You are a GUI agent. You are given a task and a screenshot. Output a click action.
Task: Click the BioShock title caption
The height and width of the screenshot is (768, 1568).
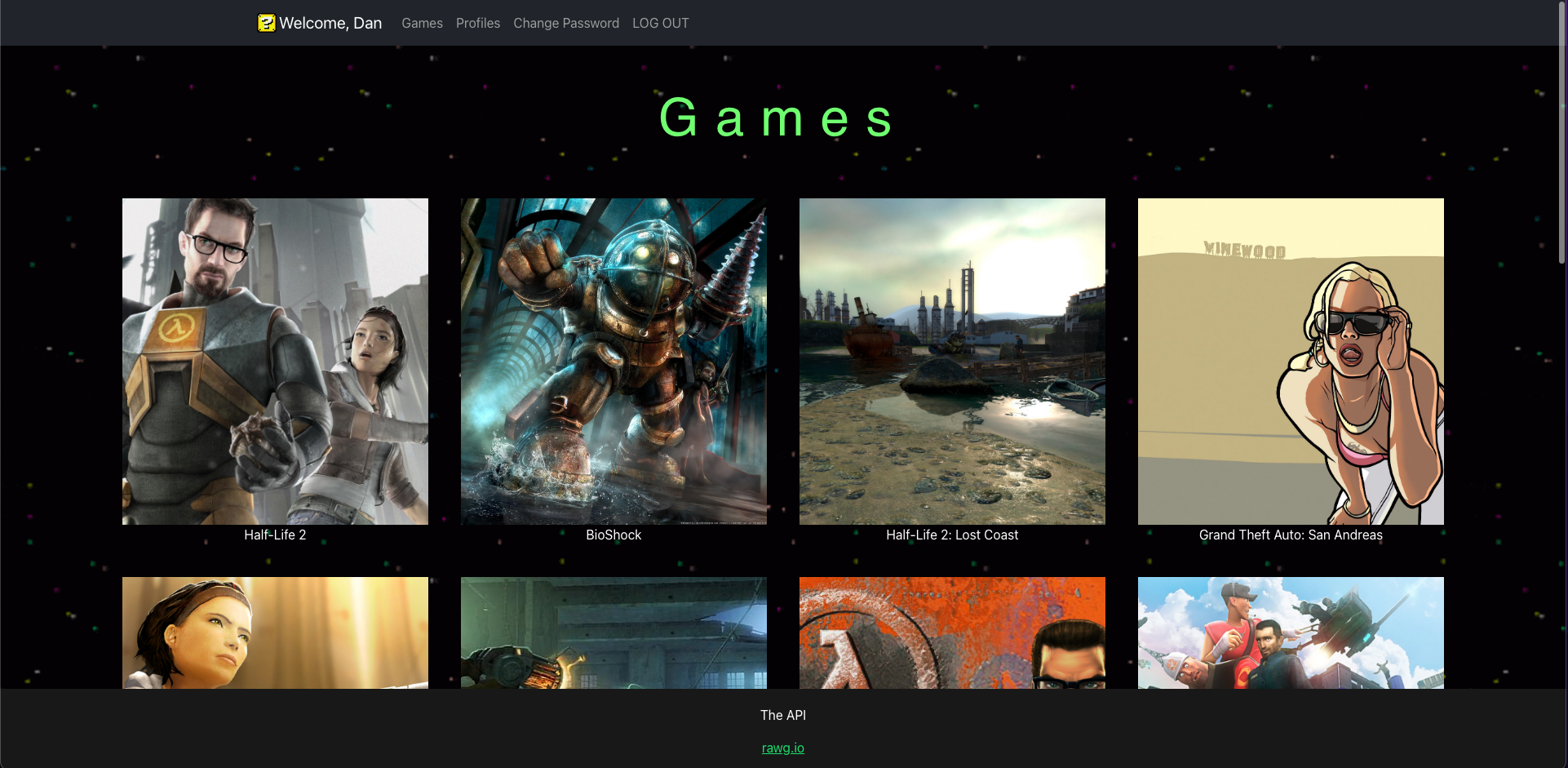point(613,535)
